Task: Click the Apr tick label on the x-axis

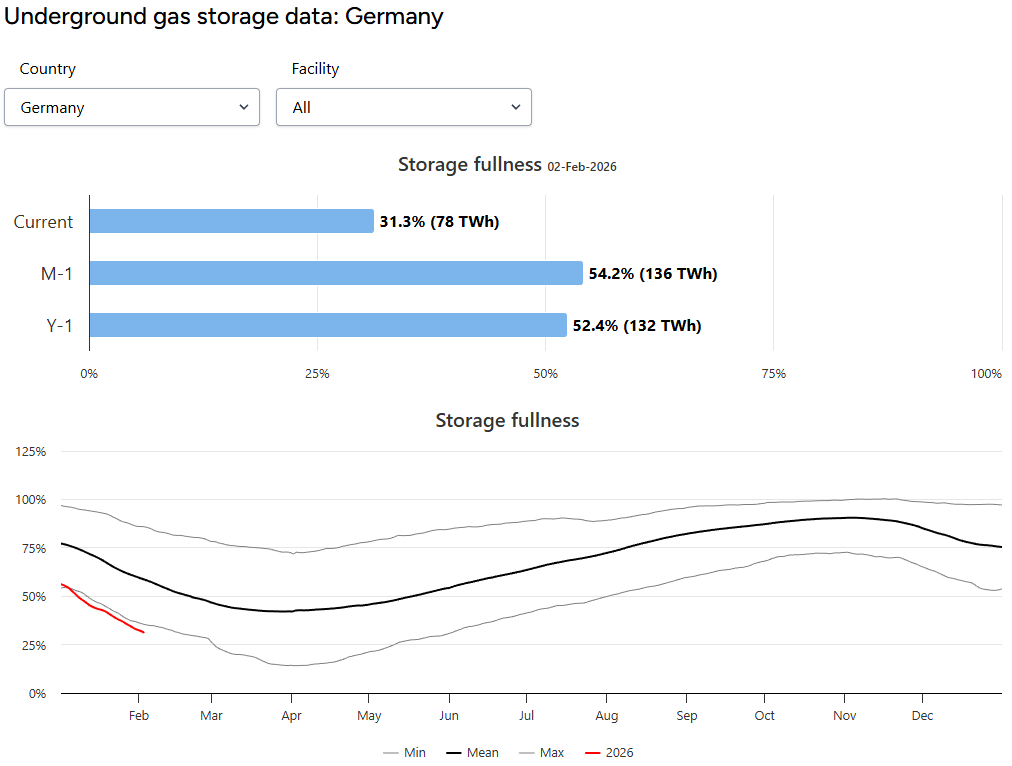Action: tap(291, 716)
